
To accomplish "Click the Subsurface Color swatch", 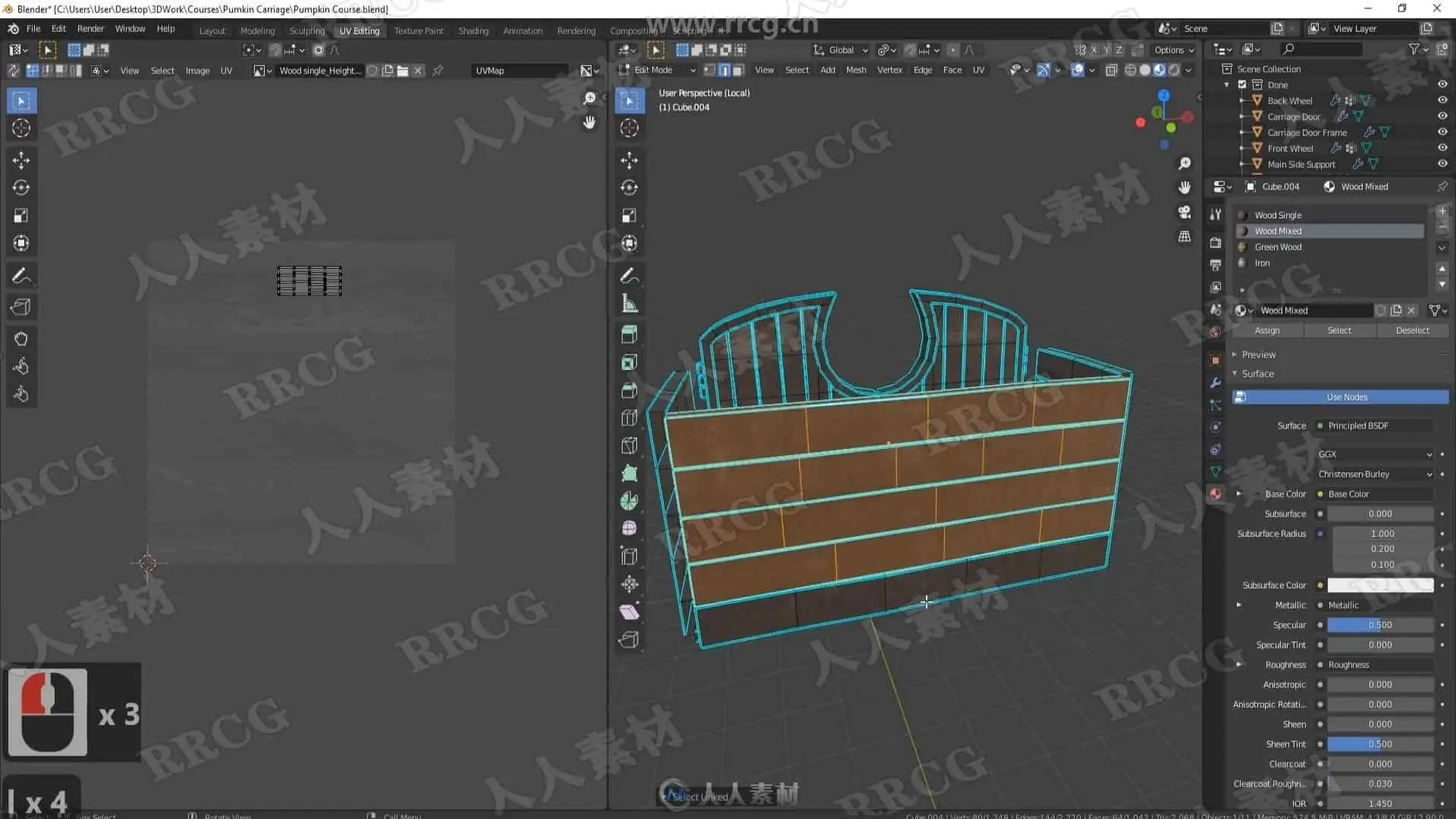I will 1379,585.
